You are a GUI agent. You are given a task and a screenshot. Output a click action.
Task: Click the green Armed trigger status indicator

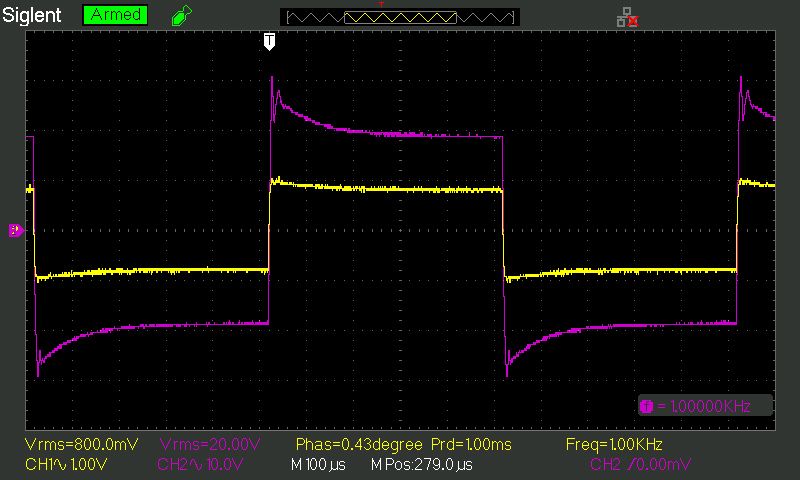tap(115, 15)
